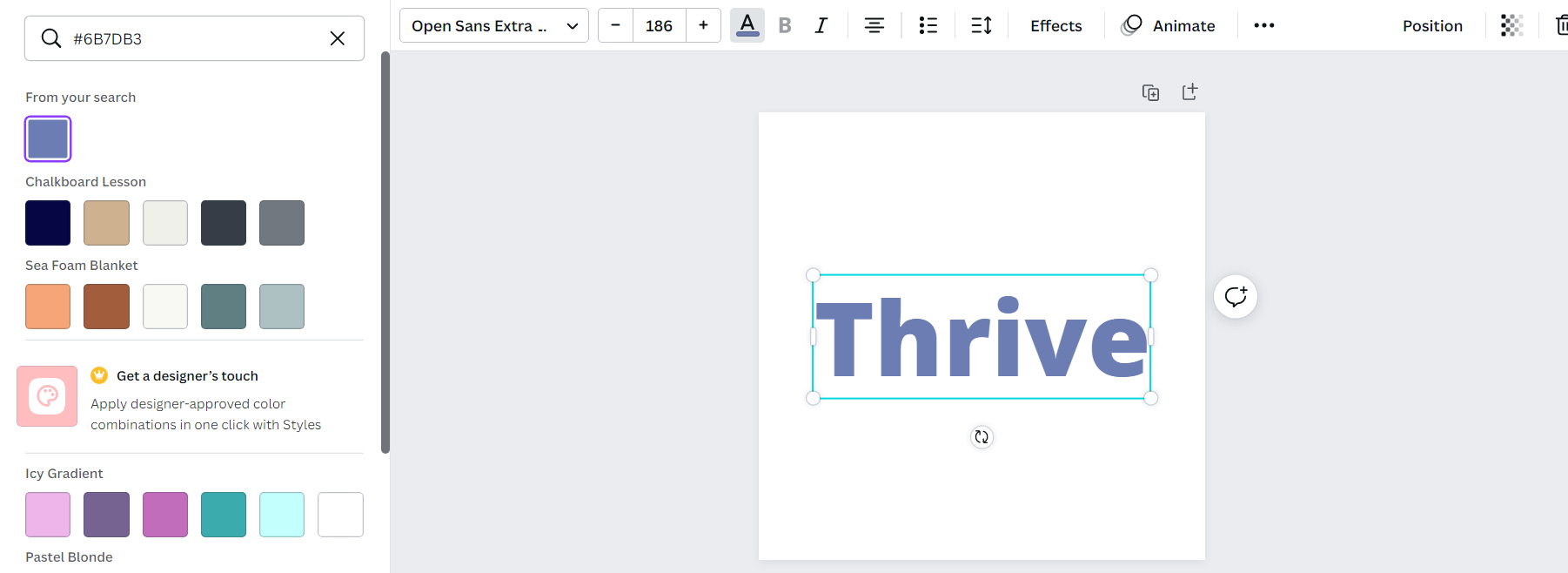Add a new page icon

(1189, 92)
